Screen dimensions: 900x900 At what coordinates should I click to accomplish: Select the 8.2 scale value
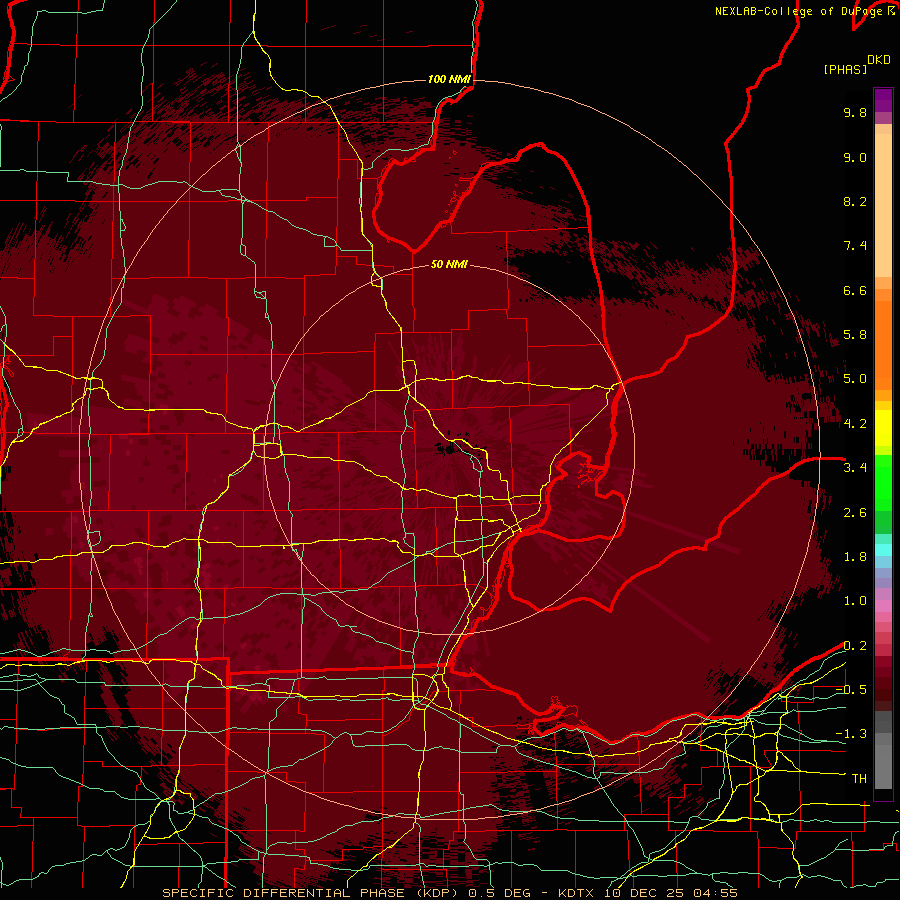coord(855,201)
